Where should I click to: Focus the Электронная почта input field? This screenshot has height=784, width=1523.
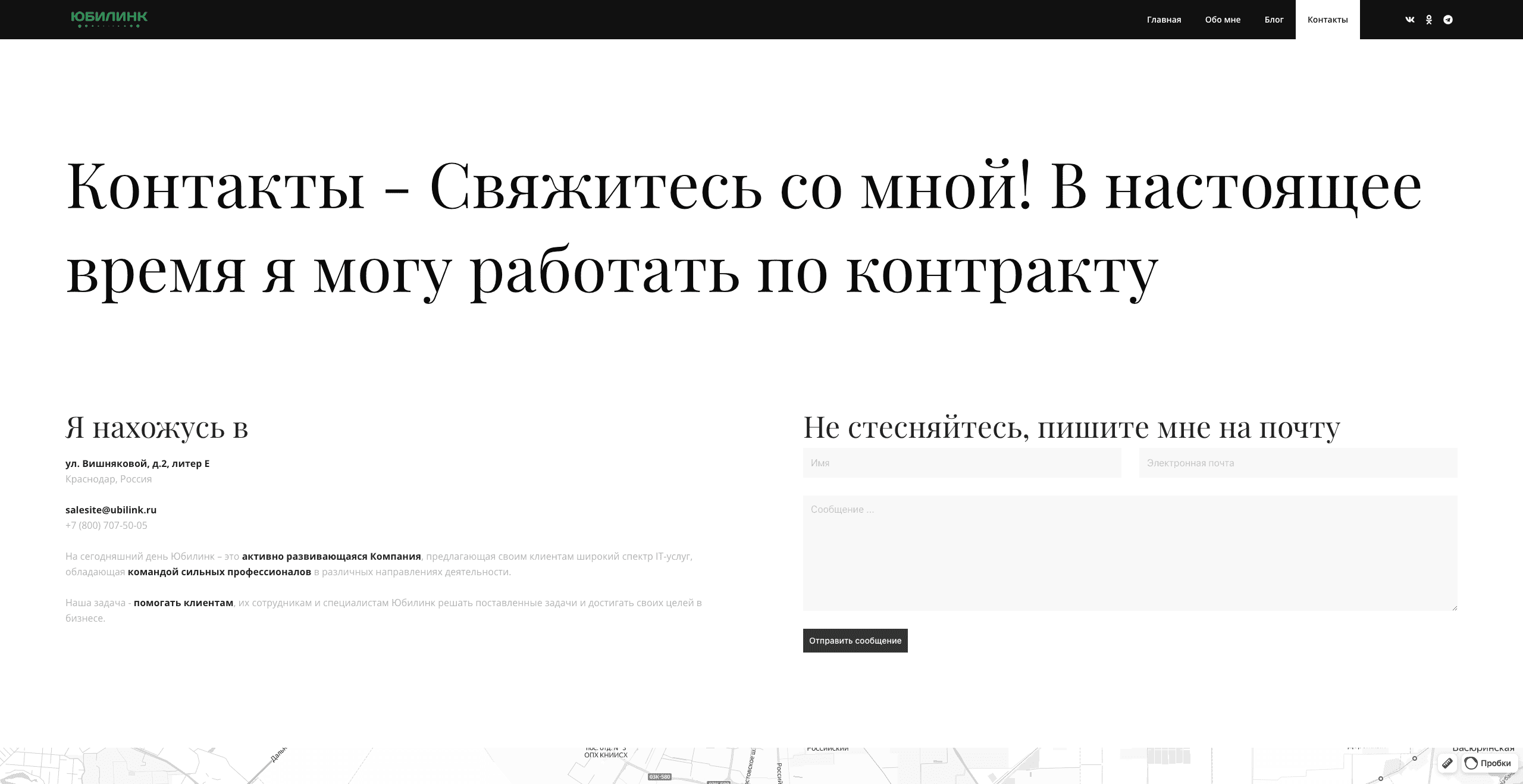click(1298, 463)
